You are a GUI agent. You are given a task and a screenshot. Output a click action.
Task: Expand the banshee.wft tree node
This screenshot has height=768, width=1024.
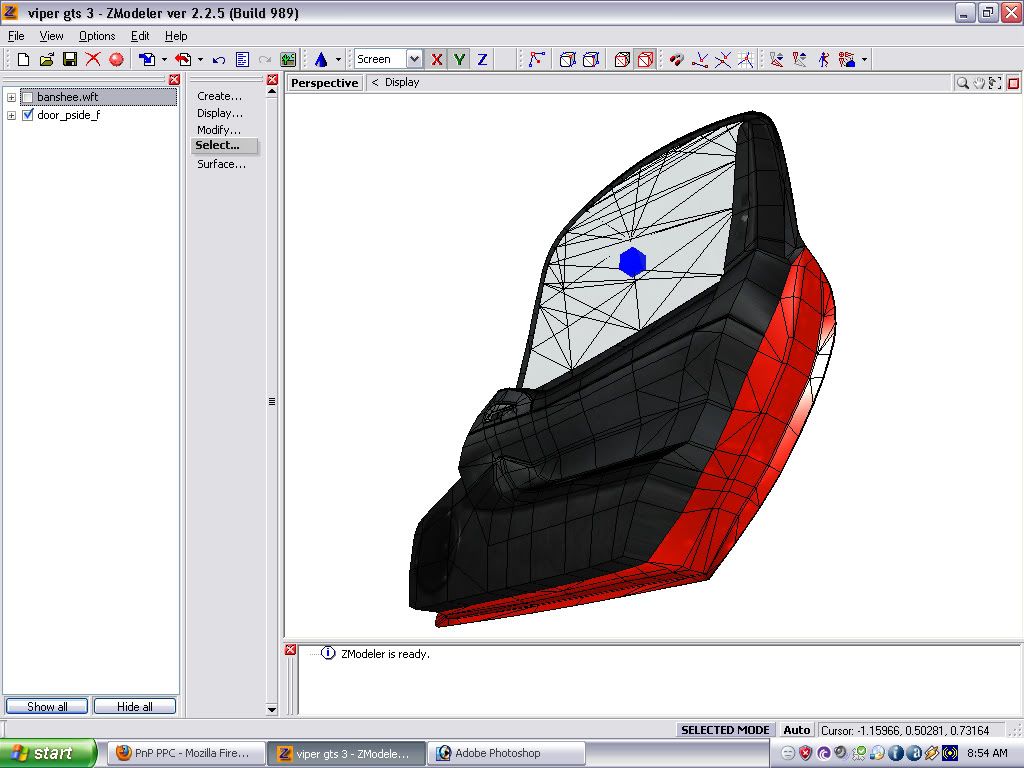(12, 97)
